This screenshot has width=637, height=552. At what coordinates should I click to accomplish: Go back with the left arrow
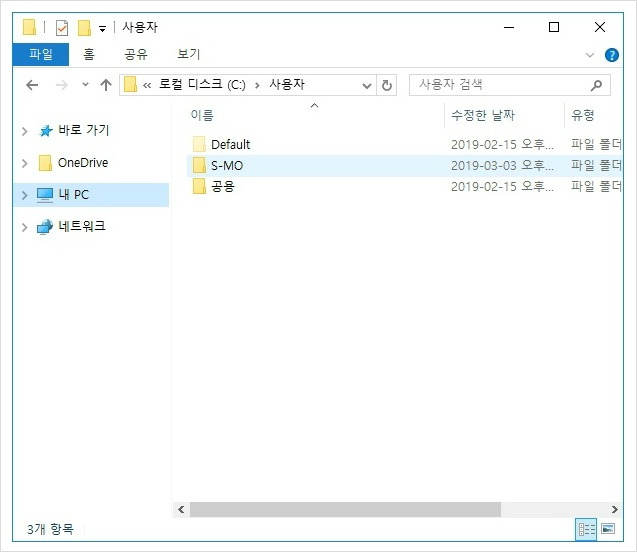tap(32, 85)
